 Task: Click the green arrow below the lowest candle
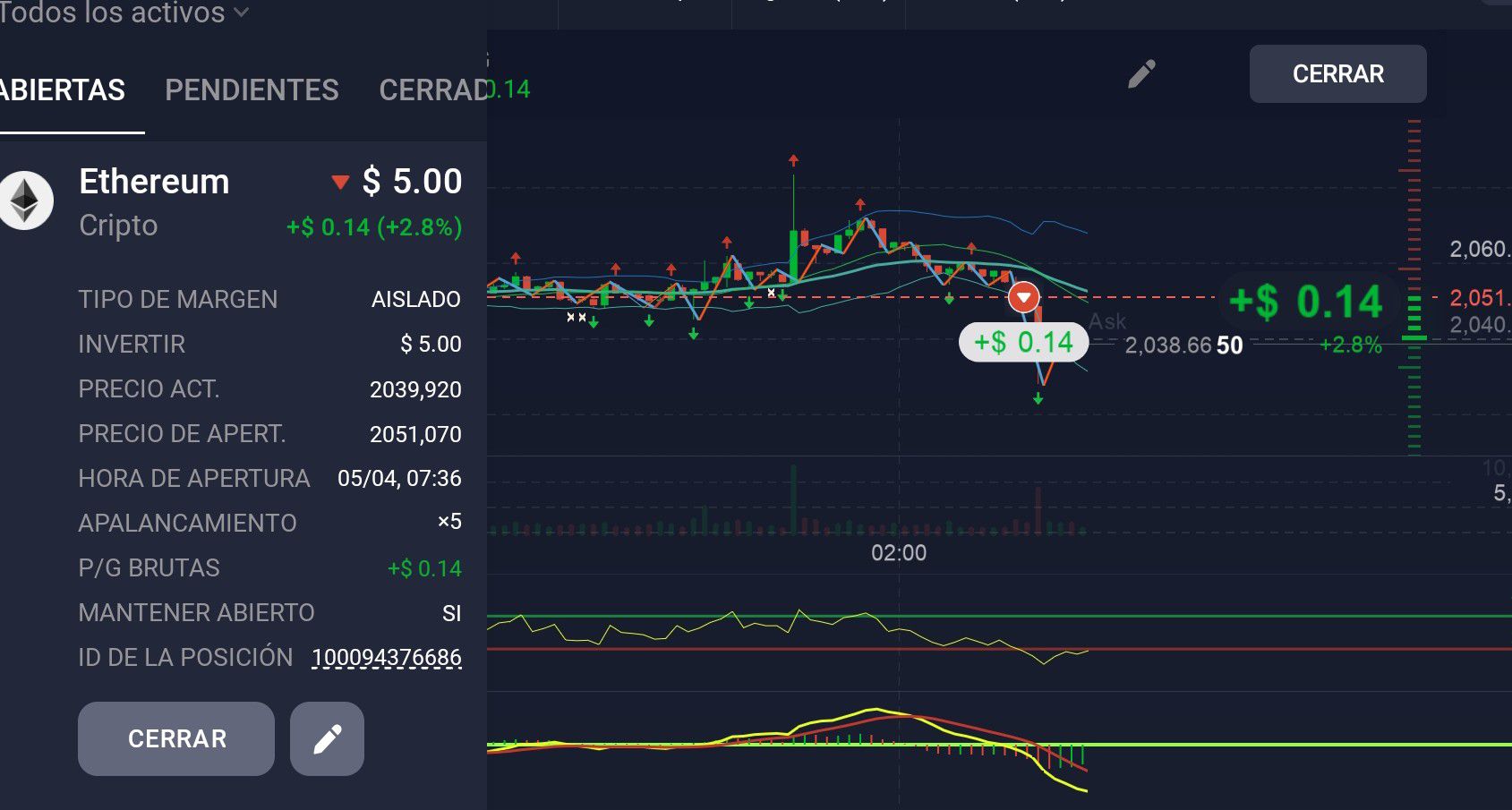click(1038, 398)
